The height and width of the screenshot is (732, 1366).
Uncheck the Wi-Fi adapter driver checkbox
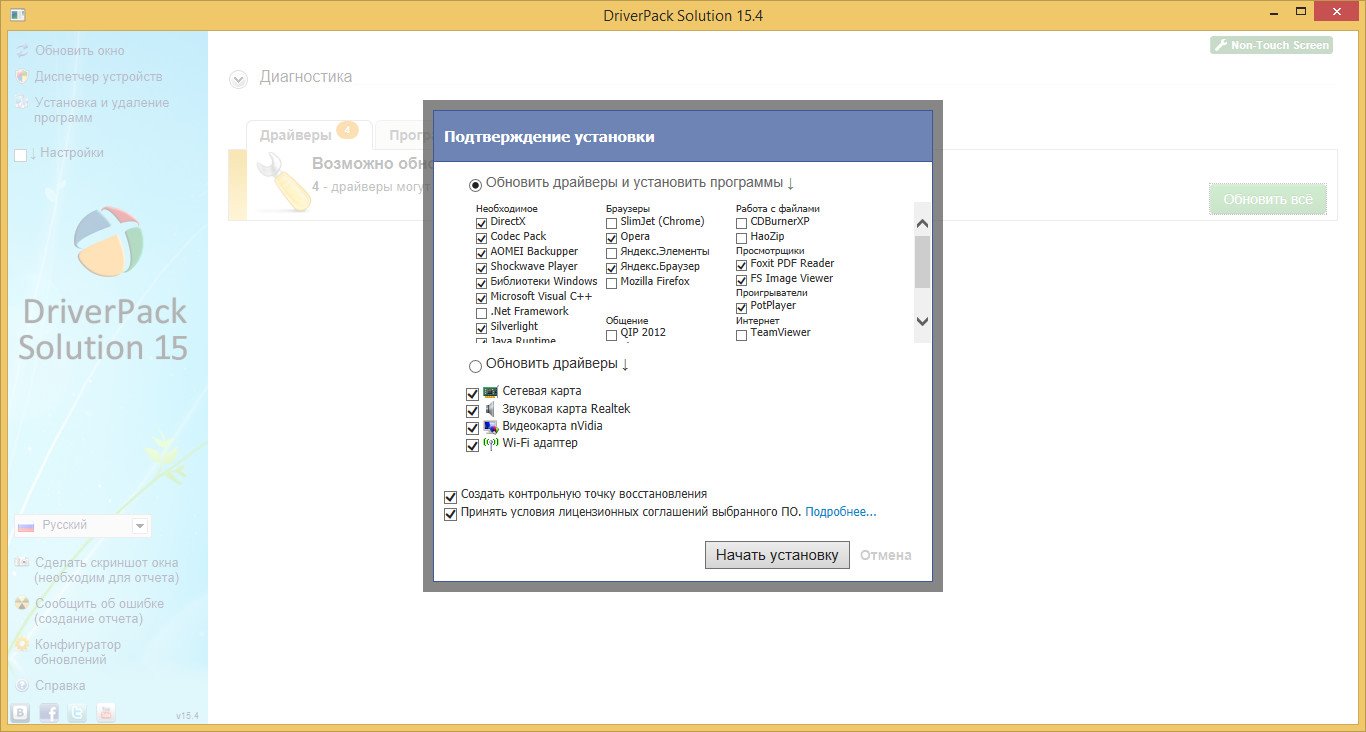(x=473, y=445)
